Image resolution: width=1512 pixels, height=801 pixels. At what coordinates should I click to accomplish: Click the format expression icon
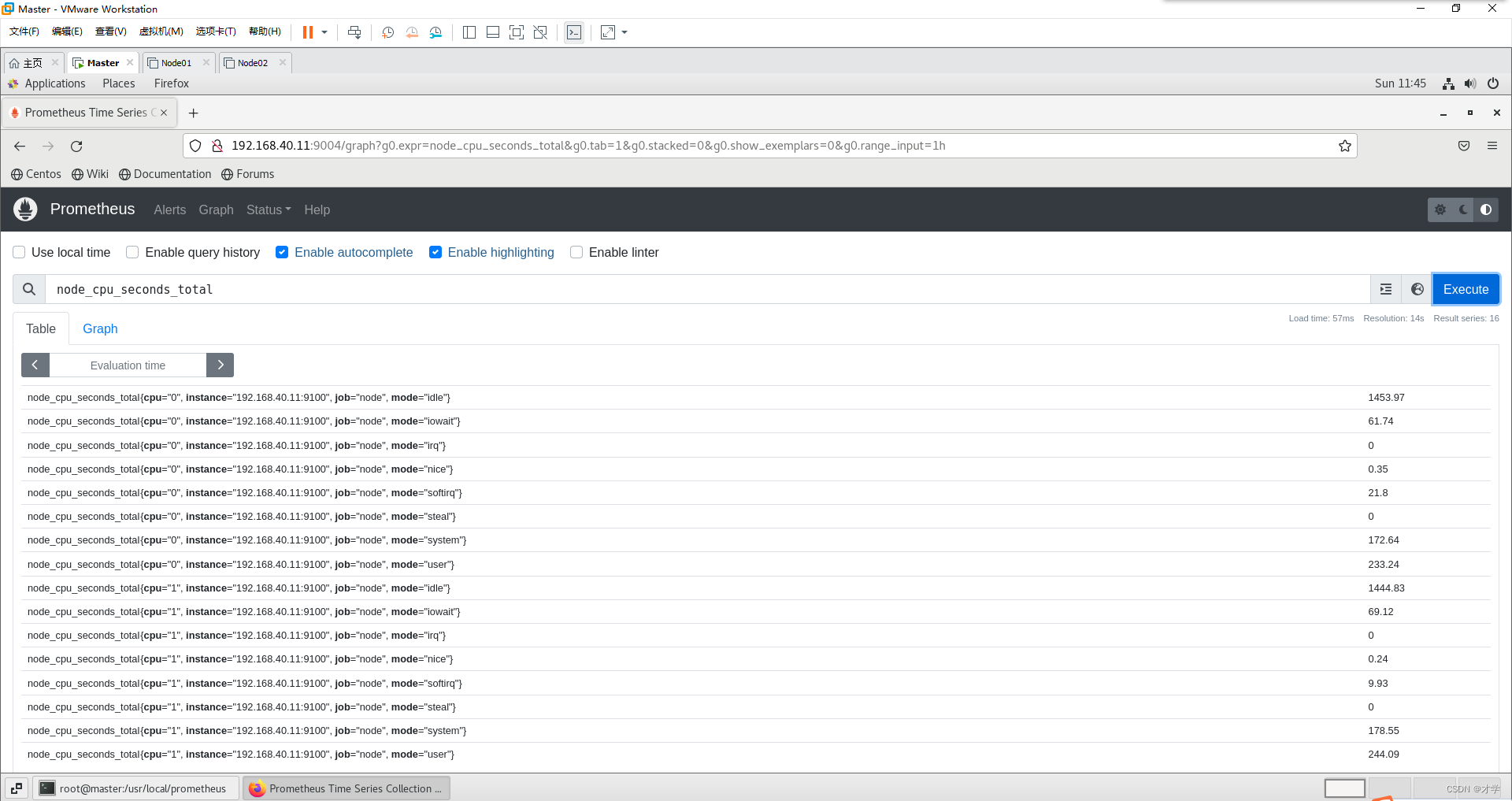pos(1386,289)
